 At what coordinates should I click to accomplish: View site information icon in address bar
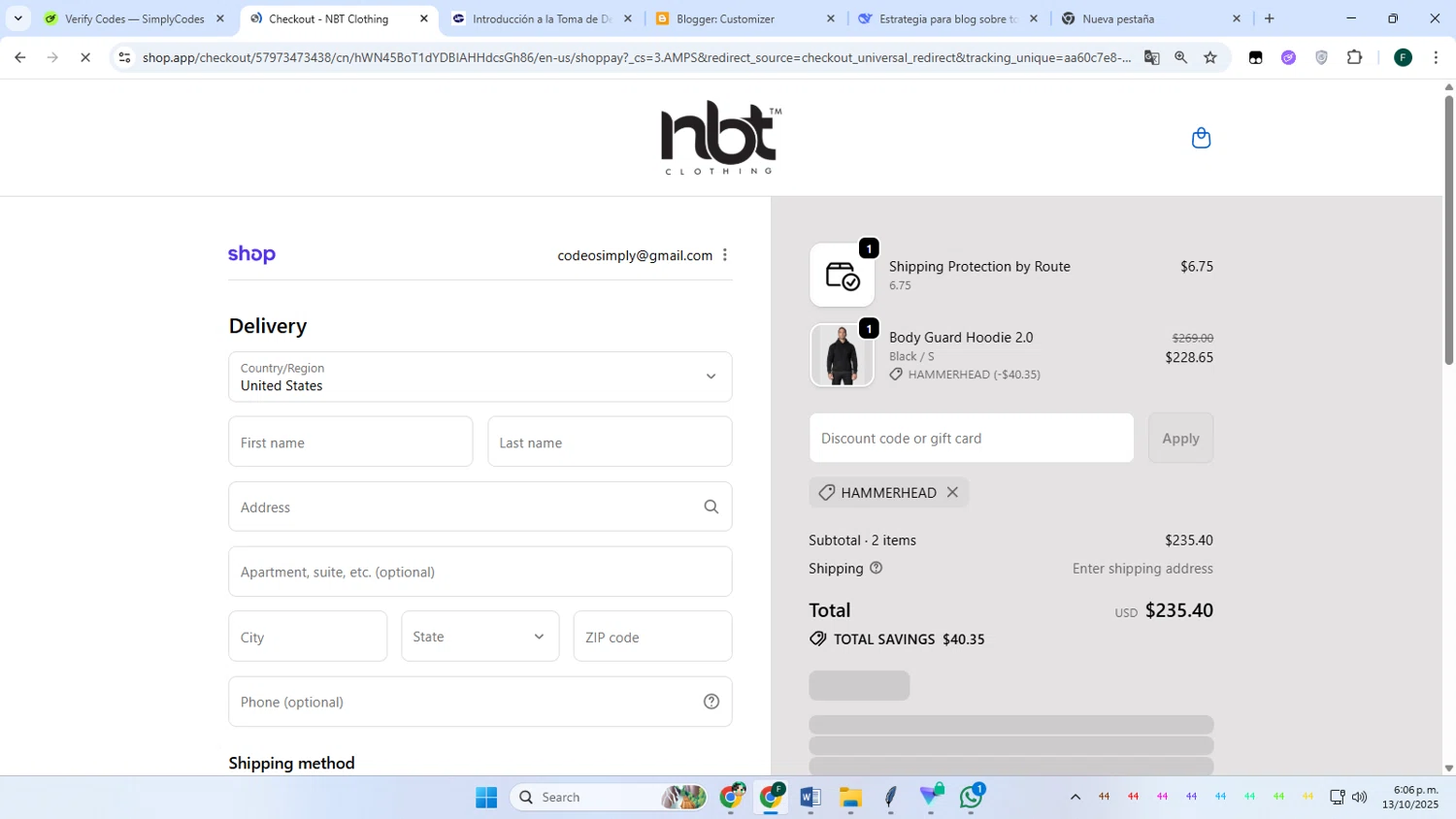pyautogui.click(x=124, y=57)
